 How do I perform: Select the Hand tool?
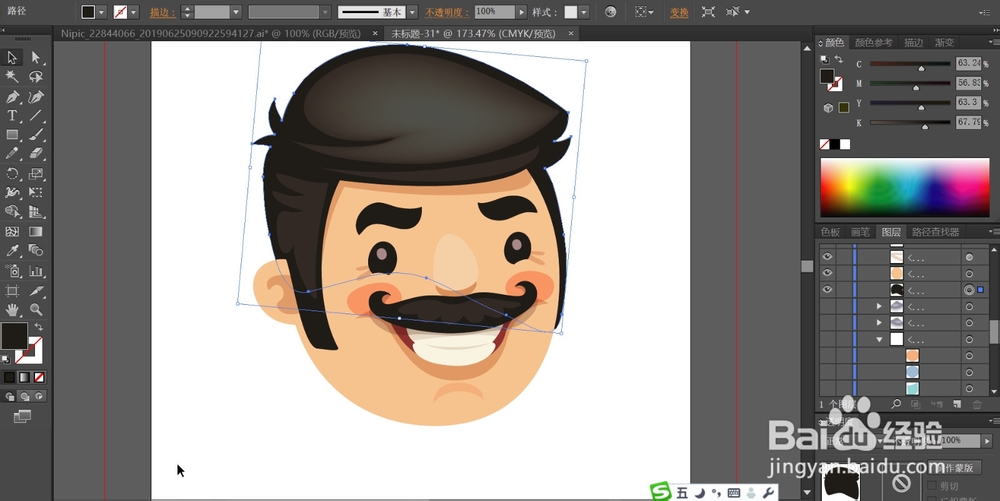pos(13,310)
